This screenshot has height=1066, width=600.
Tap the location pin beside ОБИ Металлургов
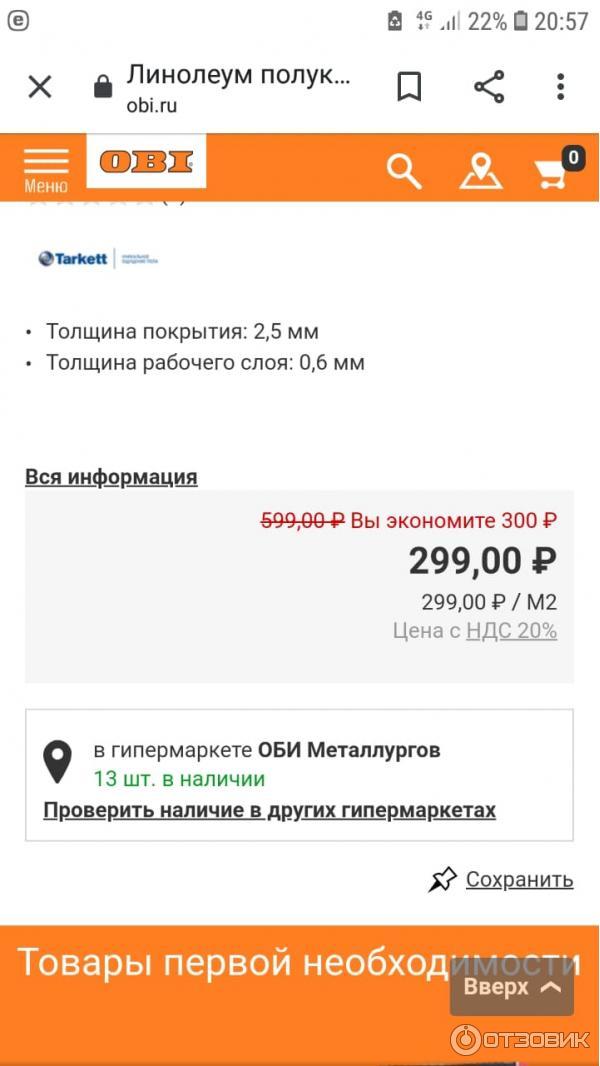pyautogui.click(x=58, y=762)
